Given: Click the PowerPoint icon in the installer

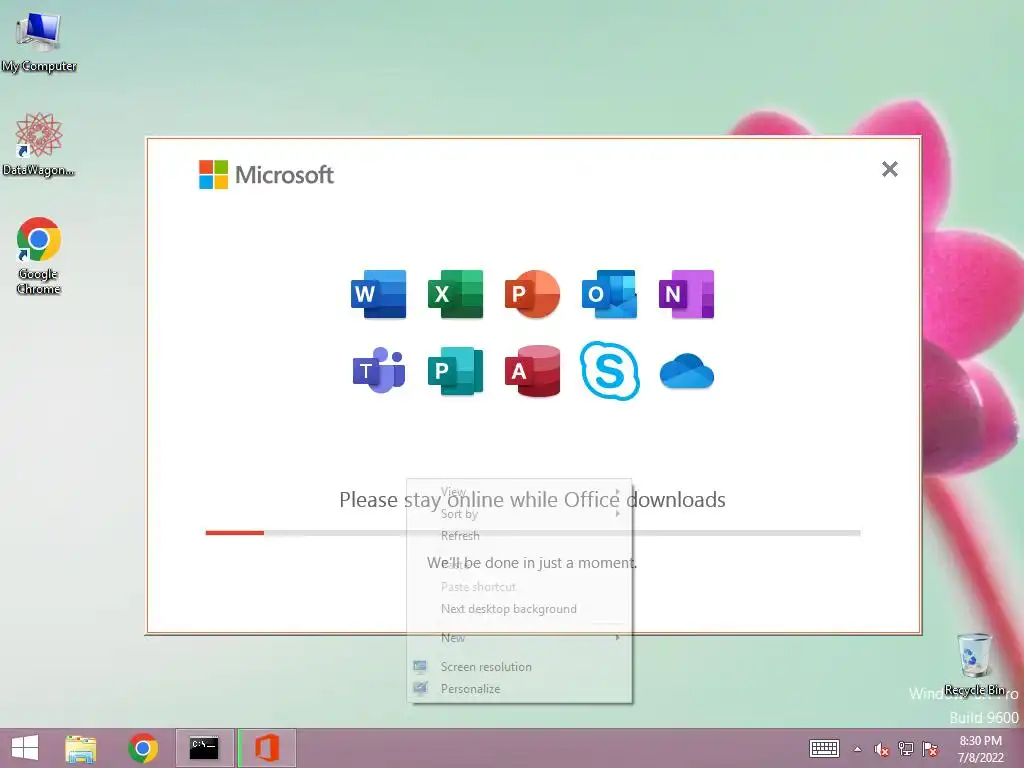Looking at the screenshot, I should point(532,294).
